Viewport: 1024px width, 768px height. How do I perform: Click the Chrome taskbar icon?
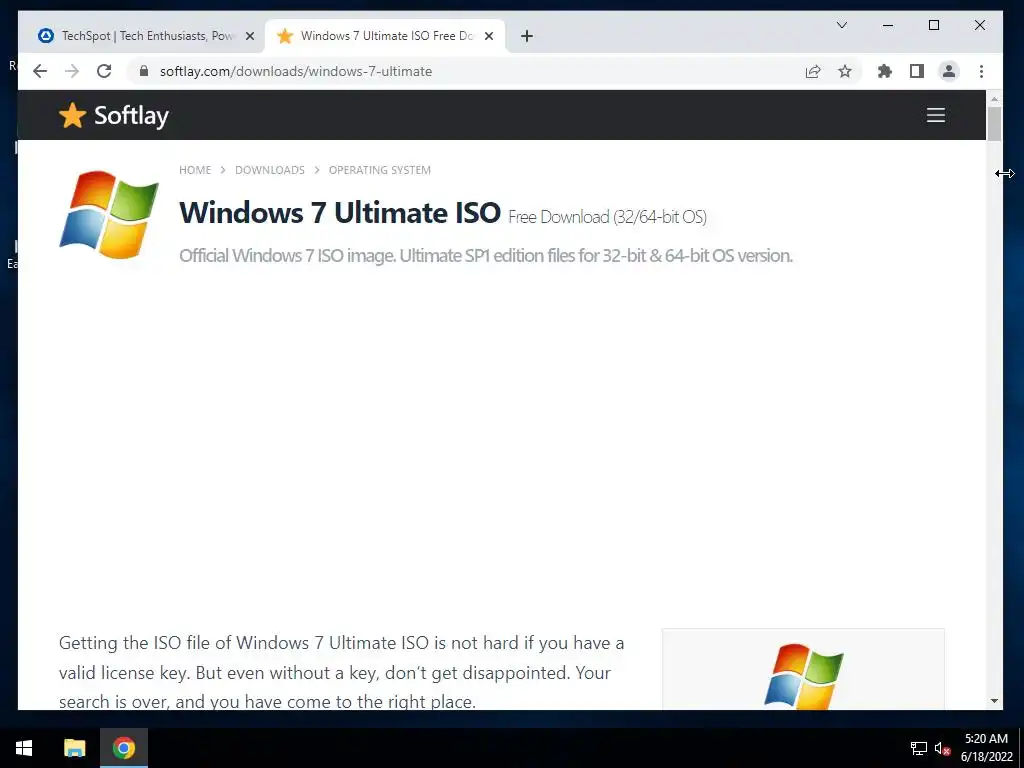[x=123, y=748]
